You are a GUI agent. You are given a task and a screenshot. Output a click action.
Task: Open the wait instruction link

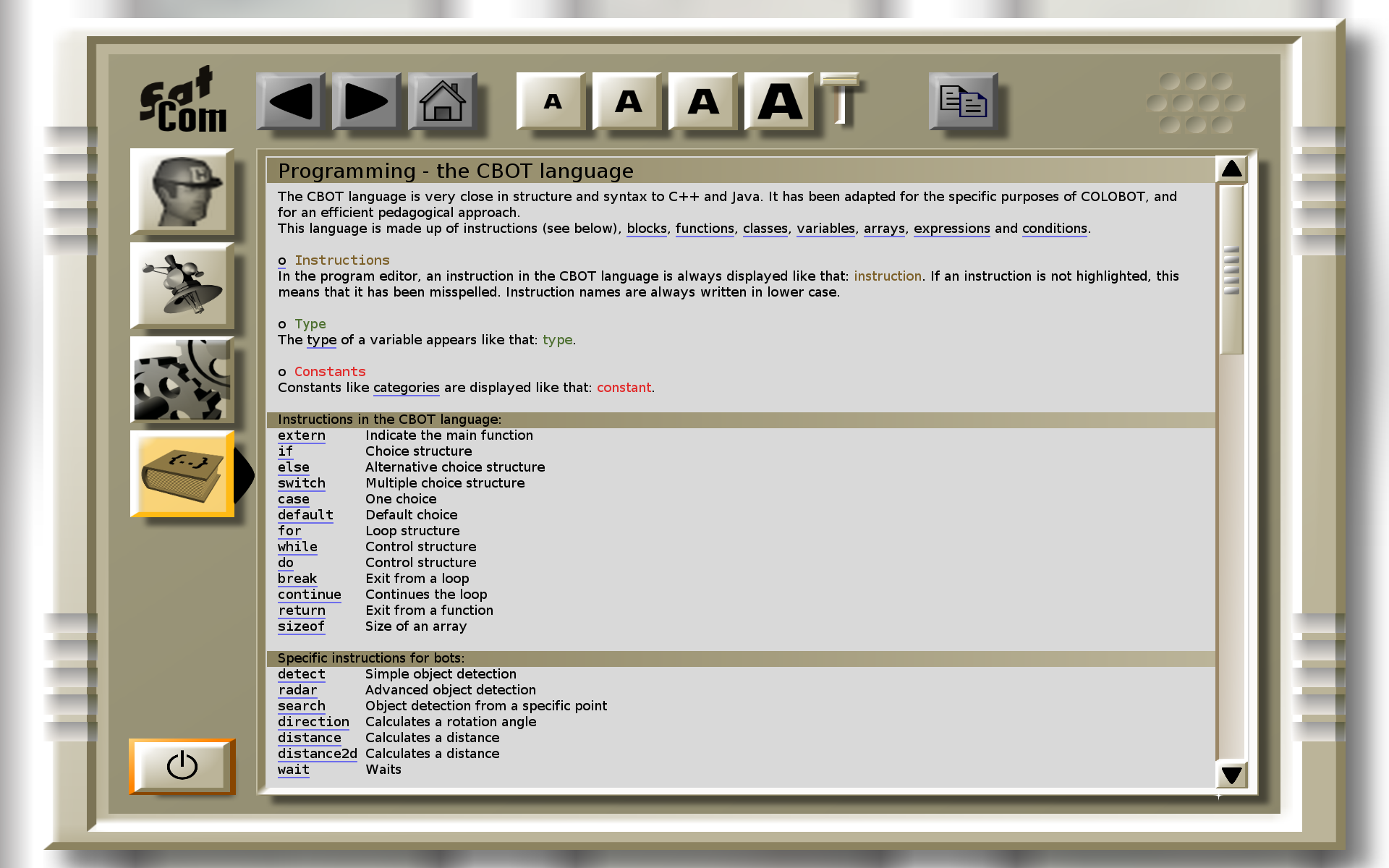click(x=293, y=770)
